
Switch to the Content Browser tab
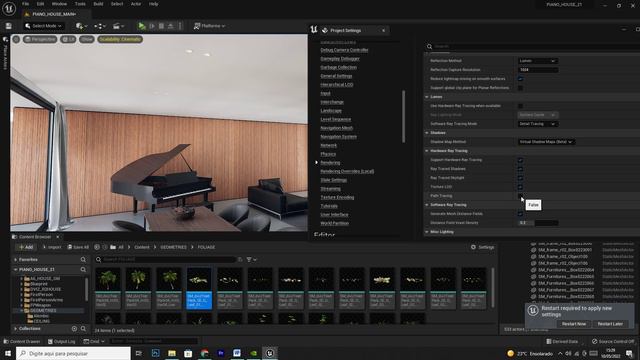pos(35,237)
